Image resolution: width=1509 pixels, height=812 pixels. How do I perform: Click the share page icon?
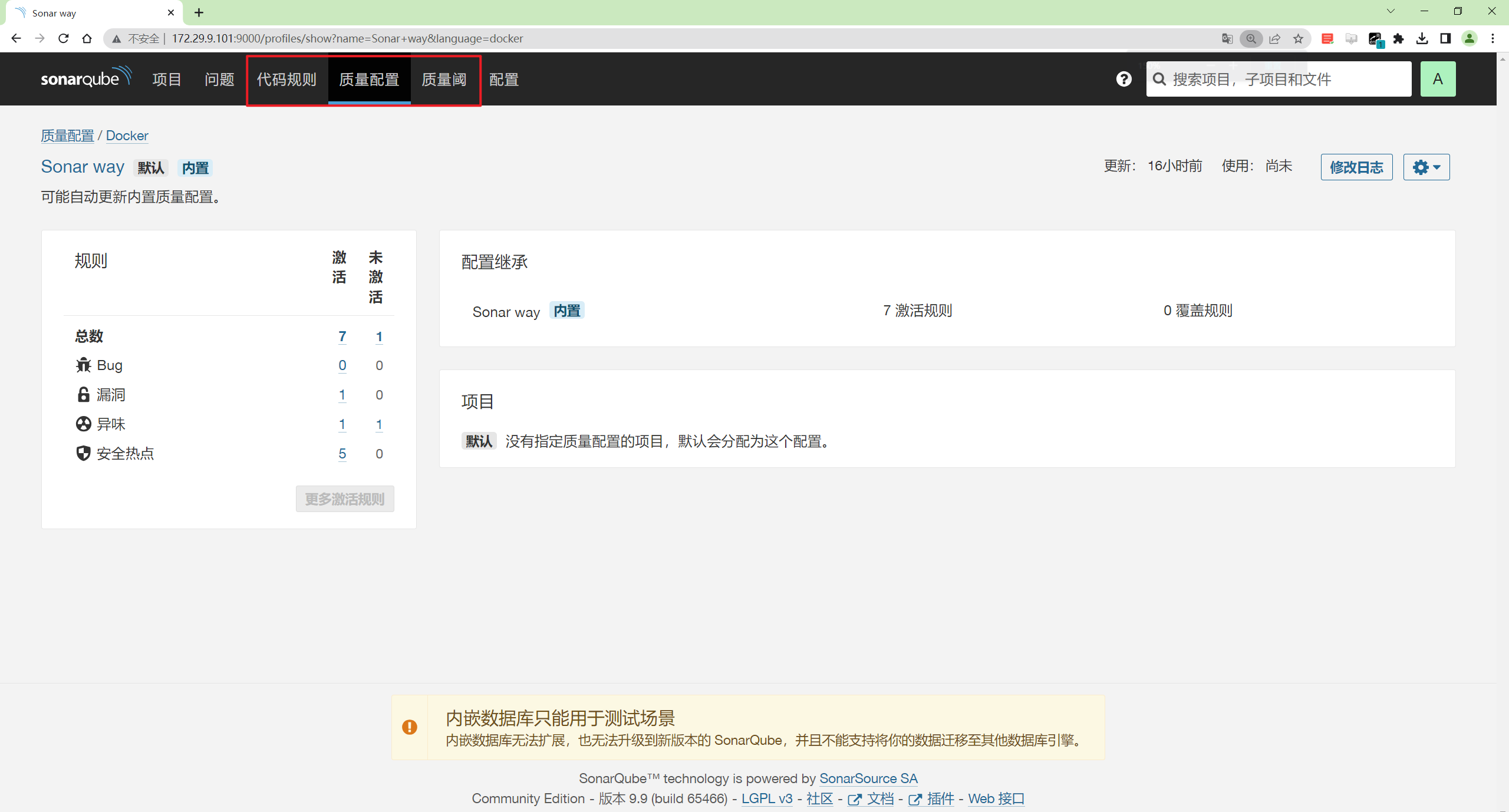pos(1274,38)
